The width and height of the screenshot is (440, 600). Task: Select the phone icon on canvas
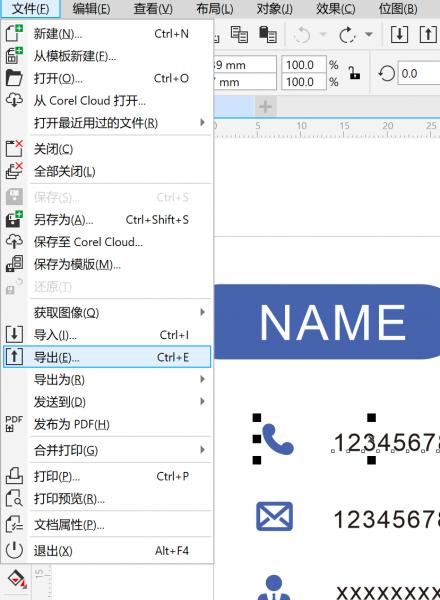click(x=278, y=439)
